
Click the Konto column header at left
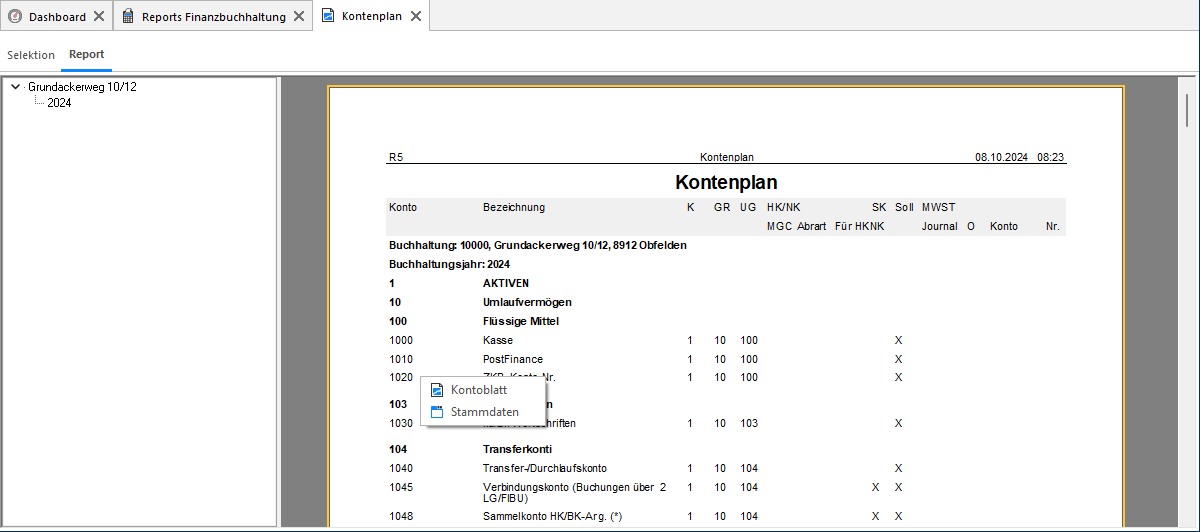click(403, 207)
